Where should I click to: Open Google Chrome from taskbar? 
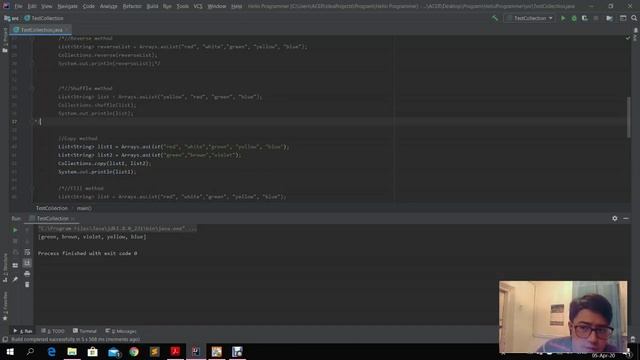[134, 352]
